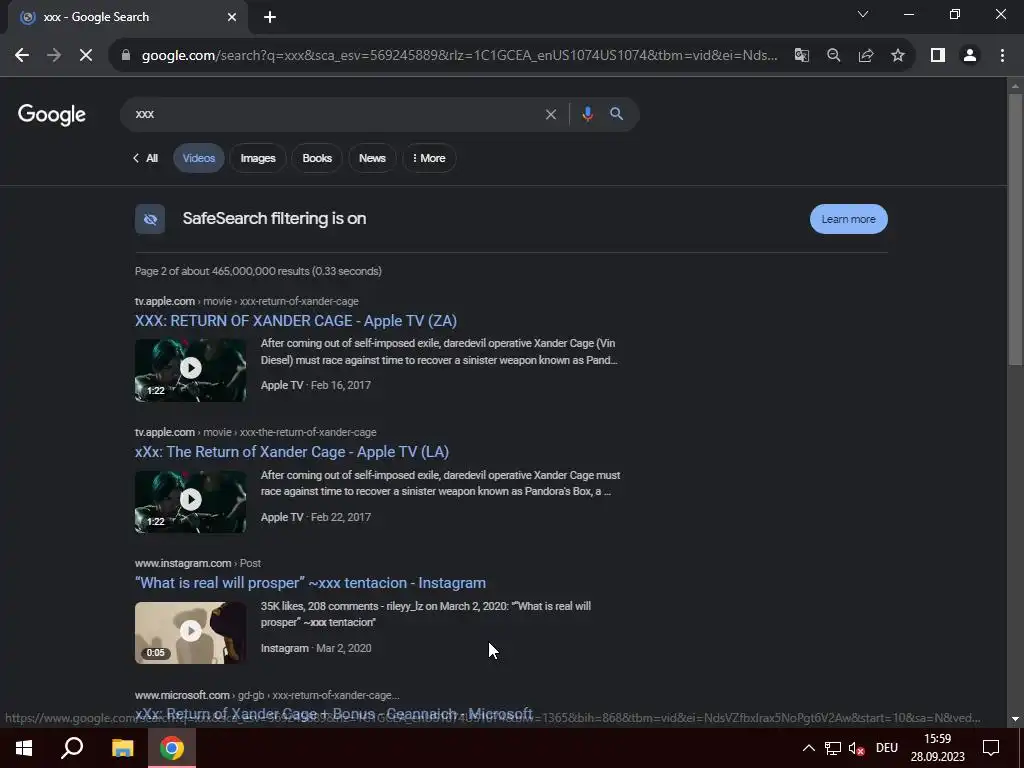Switch to Images results
Image resolution: width=1024 pixels, height=768 pixels.
click(258, 158)
